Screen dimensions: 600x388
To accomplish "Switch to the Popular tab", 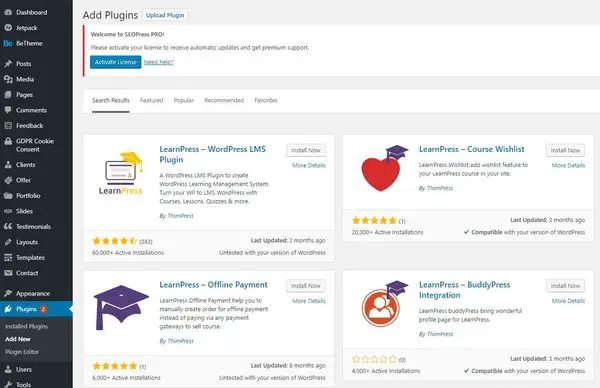I will [x=184, y=100].
